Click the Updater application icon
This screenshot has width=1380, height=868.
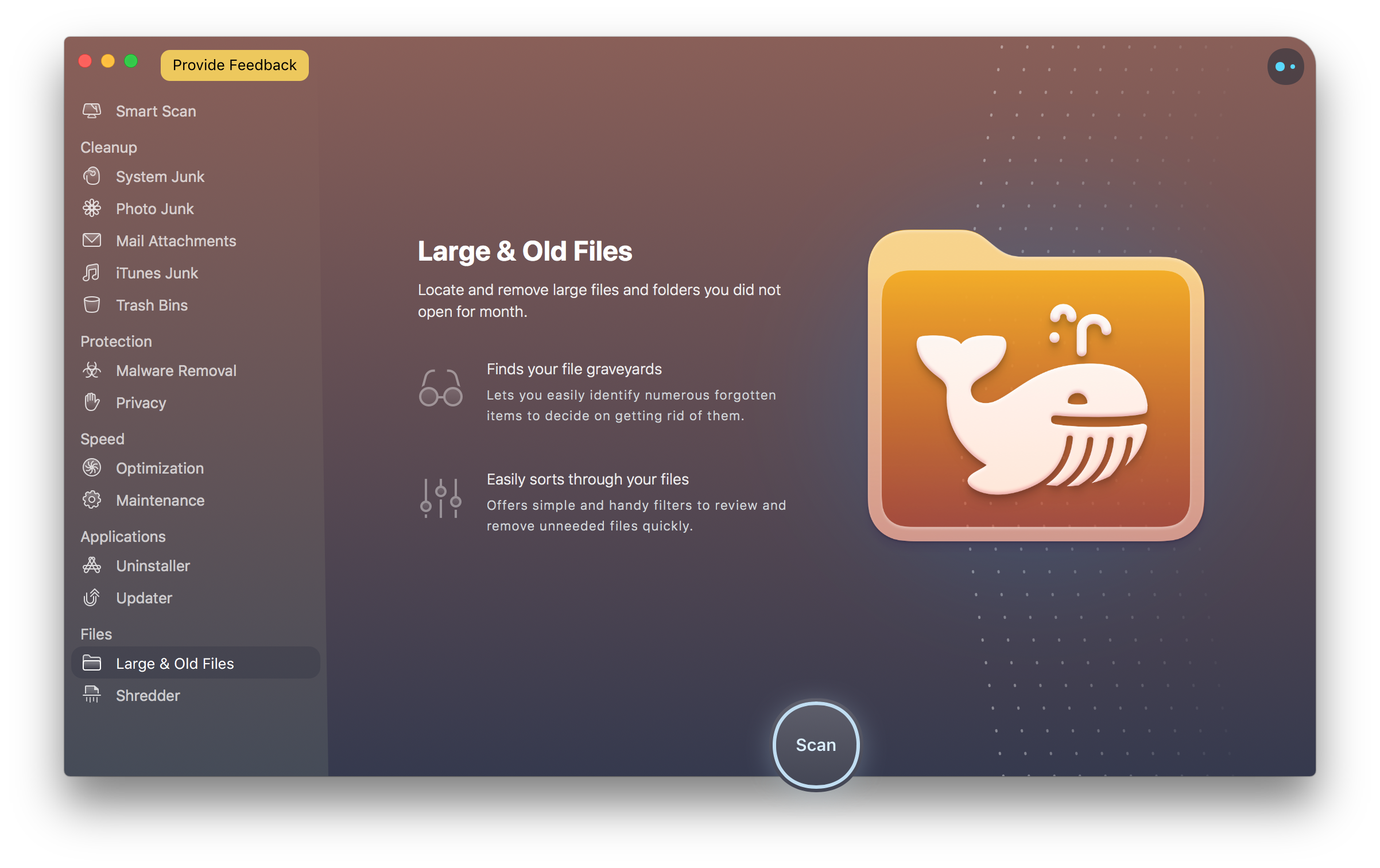92,598
